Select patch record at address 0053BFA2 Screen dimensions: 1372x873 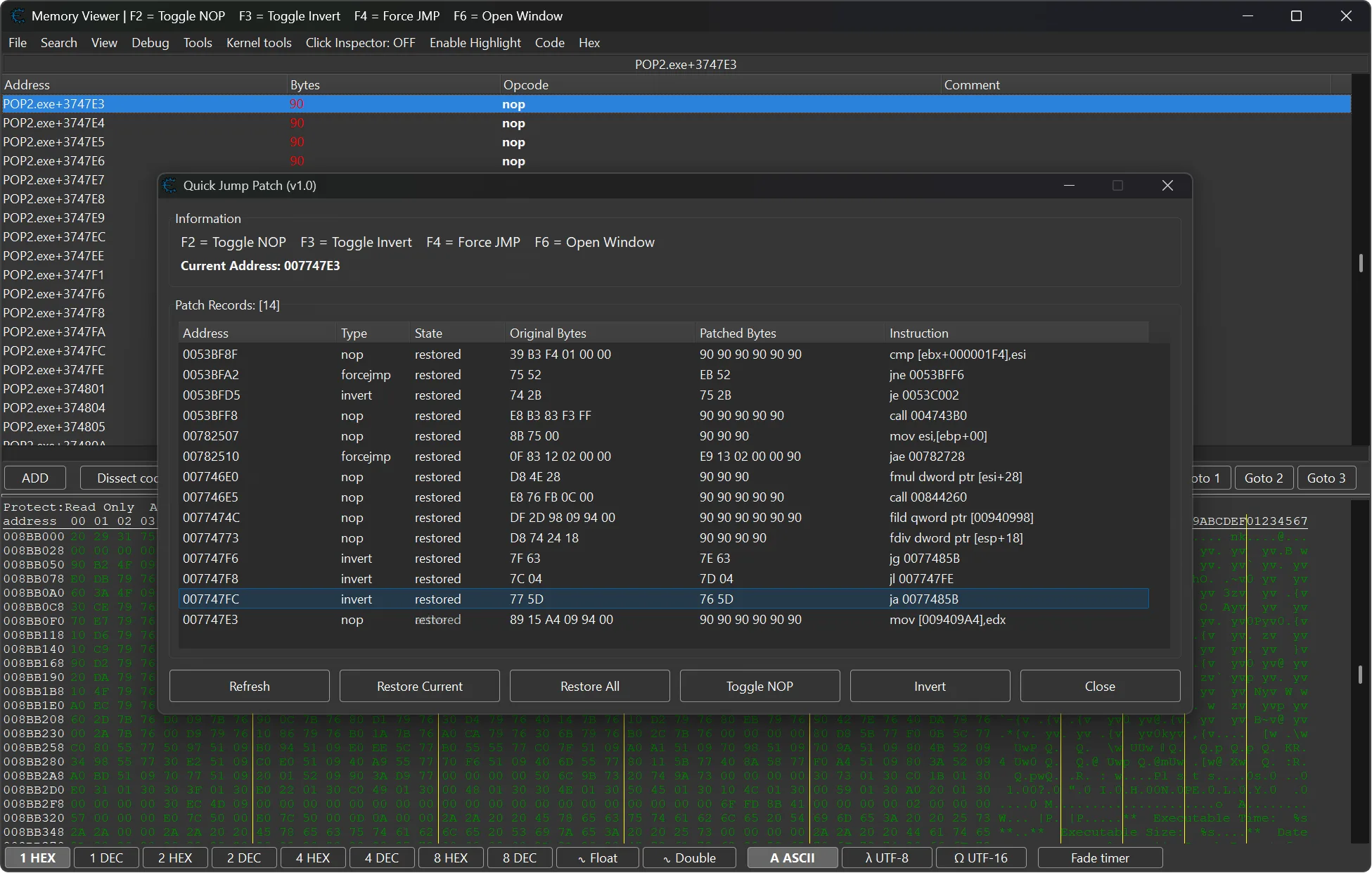422,375
